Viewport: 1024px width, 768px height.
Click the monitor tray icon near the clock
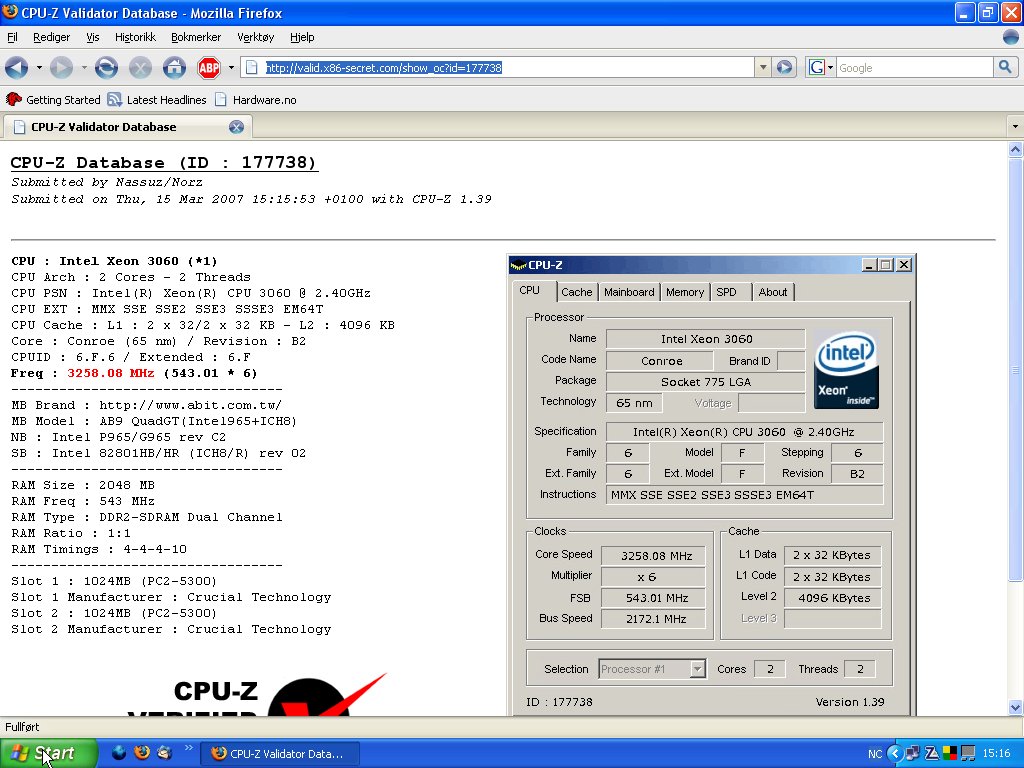click(x=968, y=754)
